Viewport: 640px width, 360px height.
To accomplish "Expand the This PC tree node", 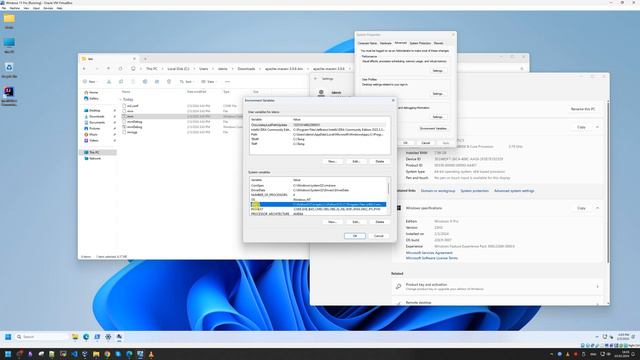I will point(82,152).
